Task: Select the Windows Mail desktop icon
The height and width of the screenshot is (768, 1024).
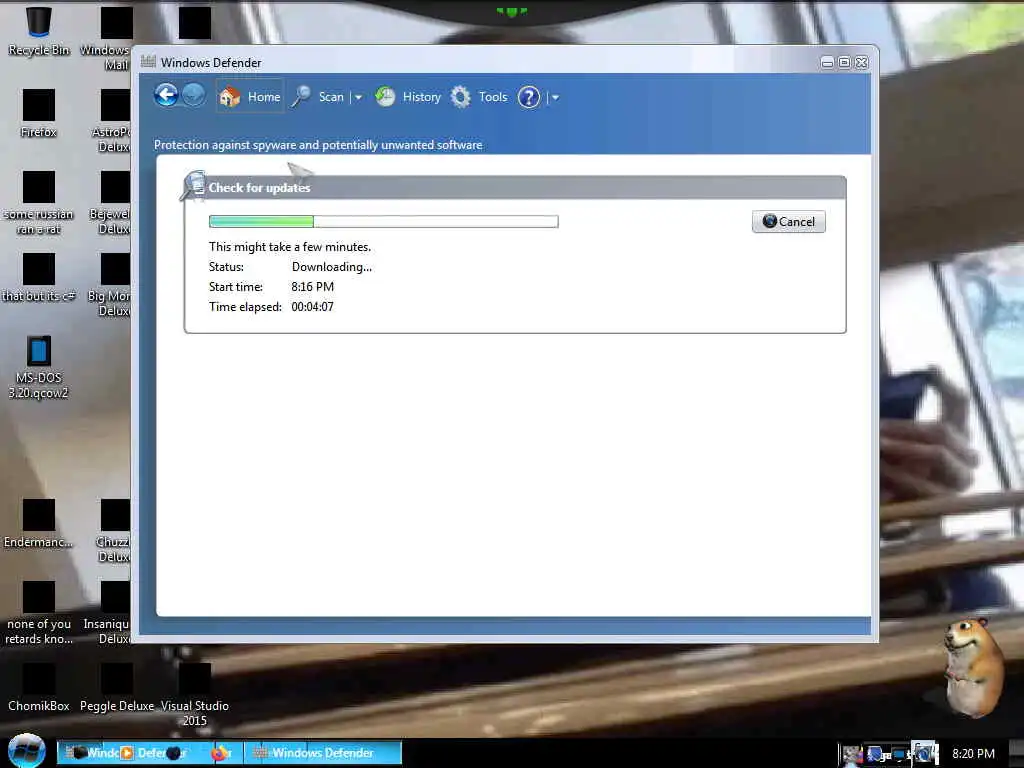Action: click(x=108, y=39)
